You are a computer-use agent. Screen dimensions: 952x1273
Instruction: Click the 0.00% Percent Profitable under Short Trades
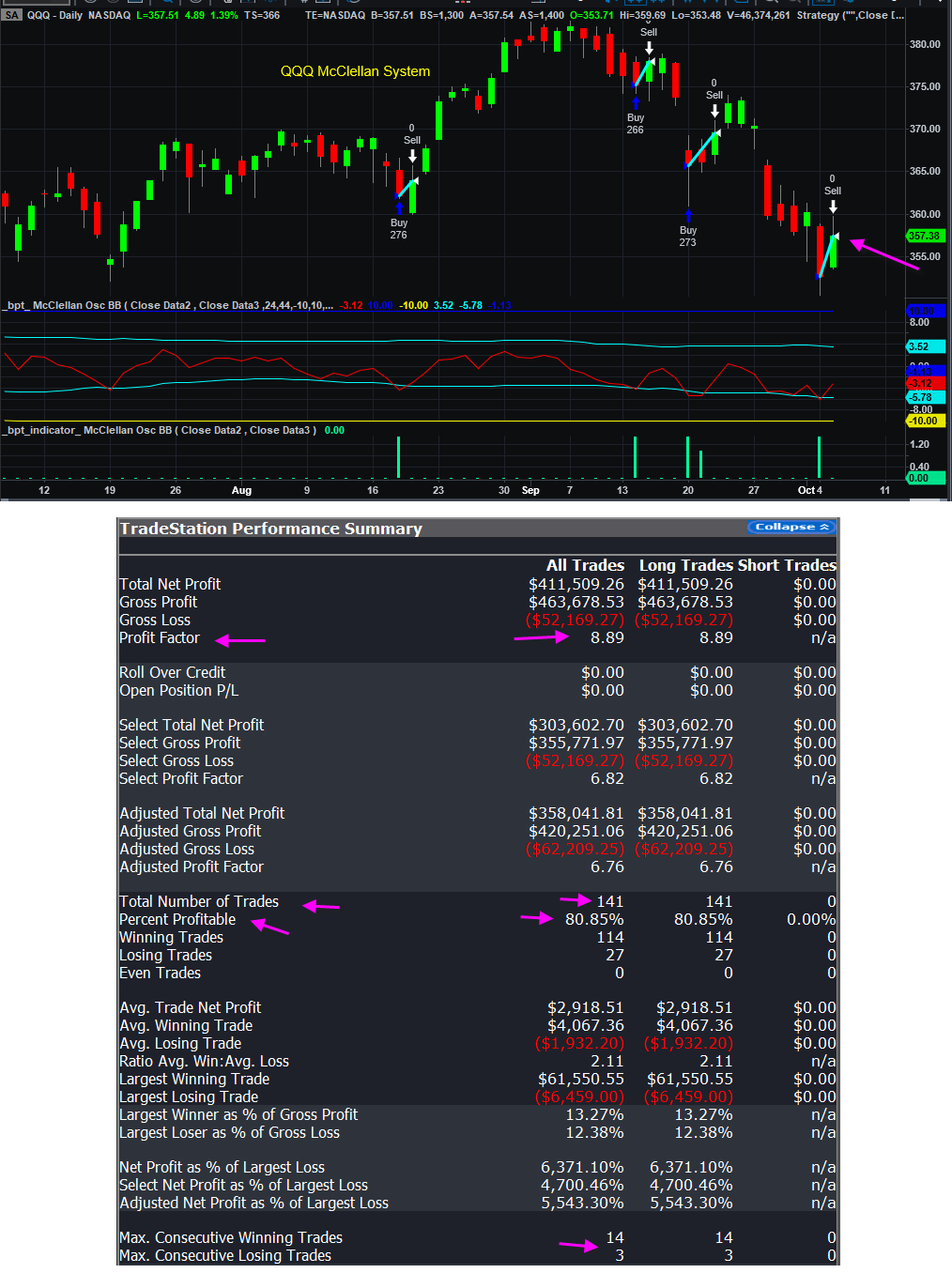(x=811, y=919)
